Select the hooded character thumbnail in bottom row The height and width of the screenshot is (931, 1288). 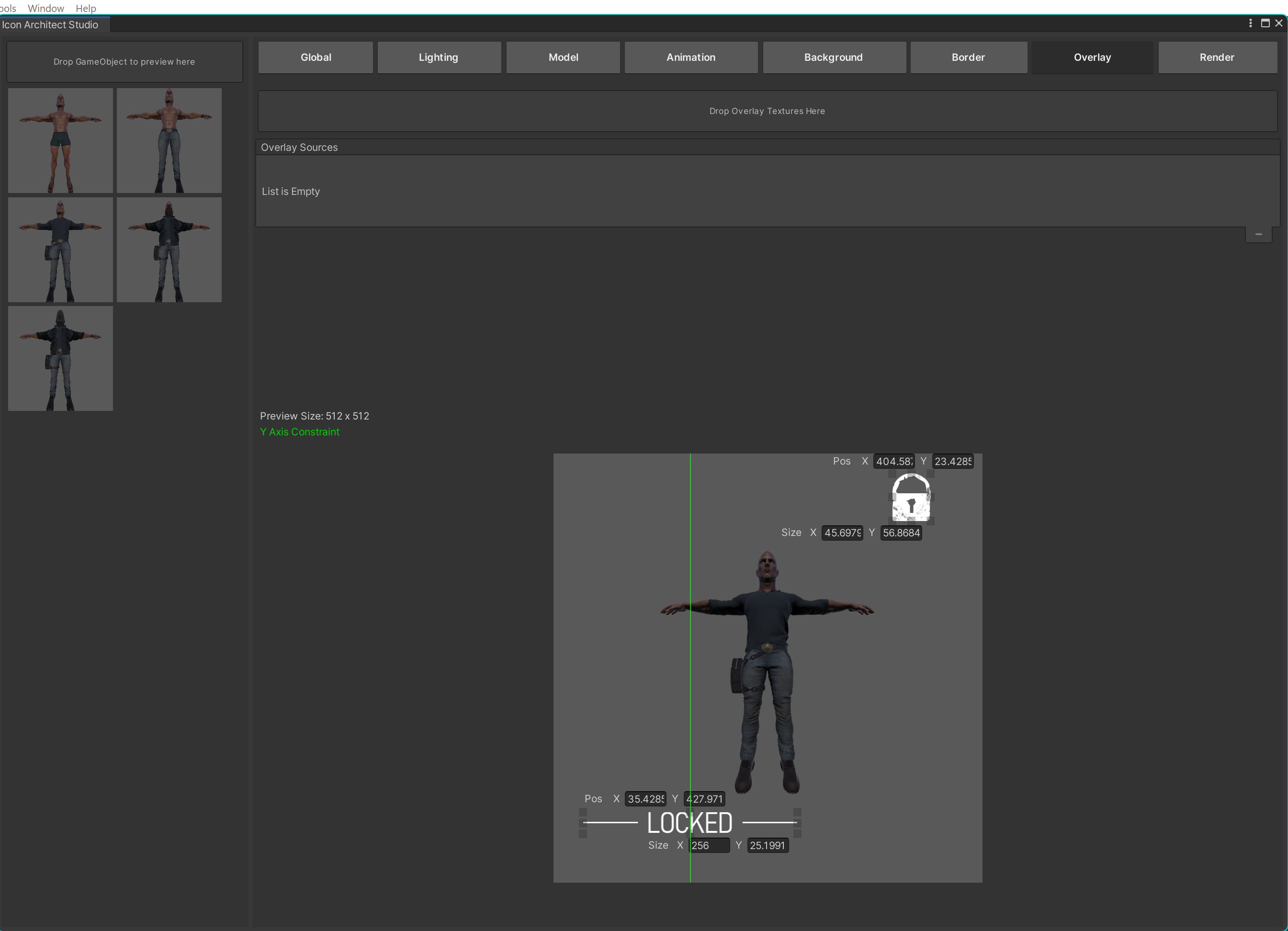(60, 358)
